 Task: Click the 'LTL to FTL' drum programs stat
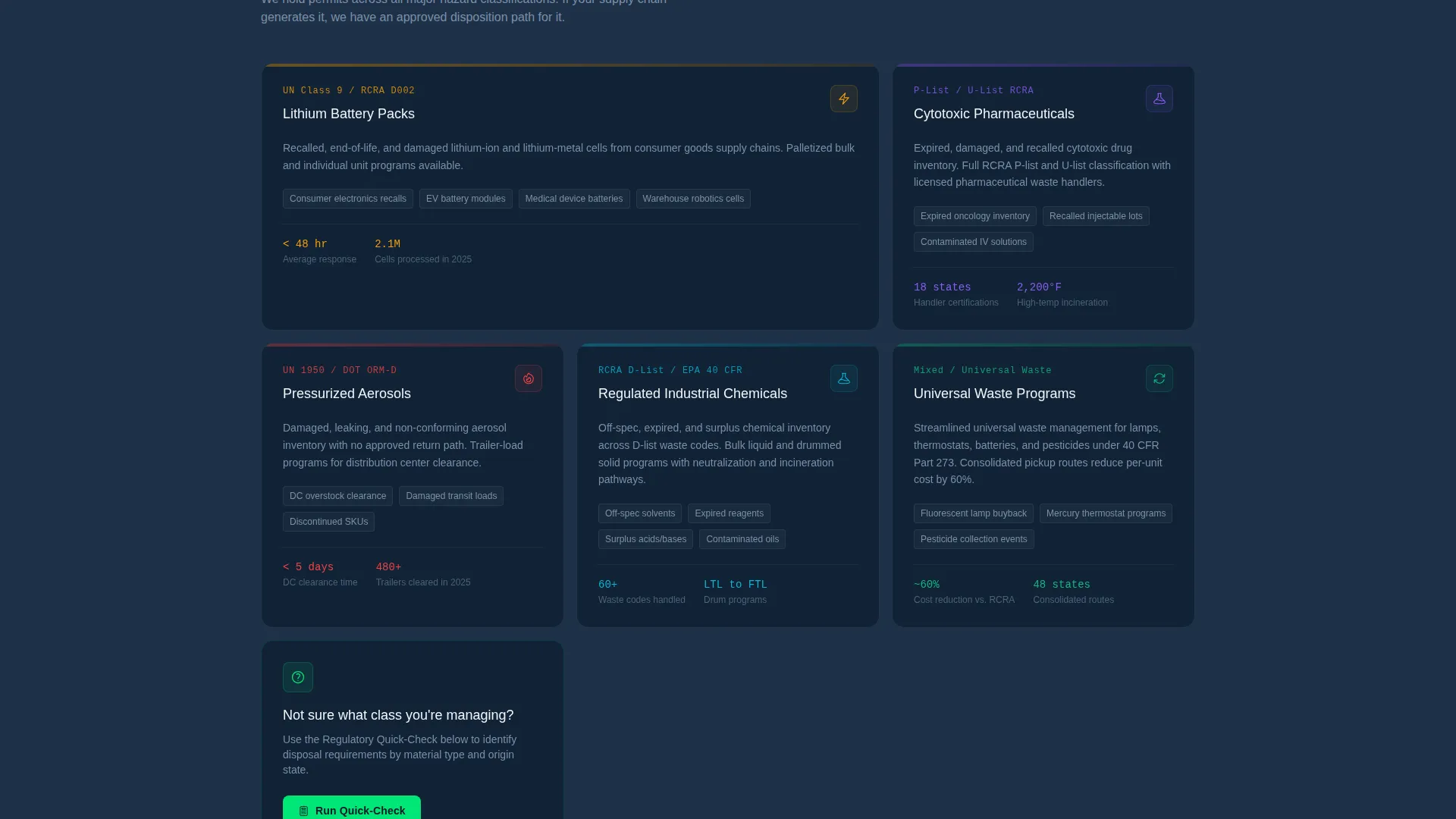click(x=736, y=585)
